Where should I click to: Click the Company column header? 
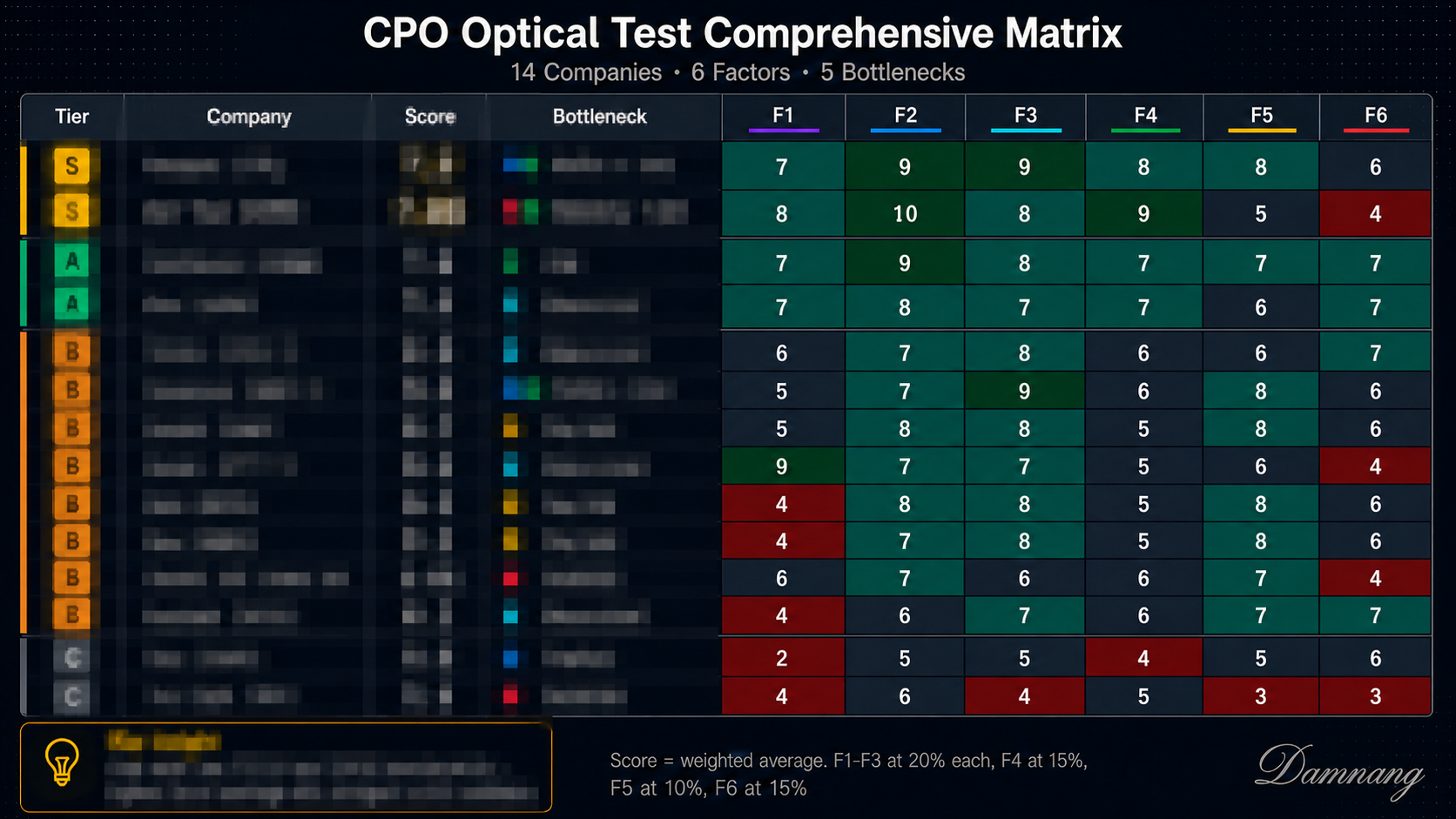[x=248, y=117]
